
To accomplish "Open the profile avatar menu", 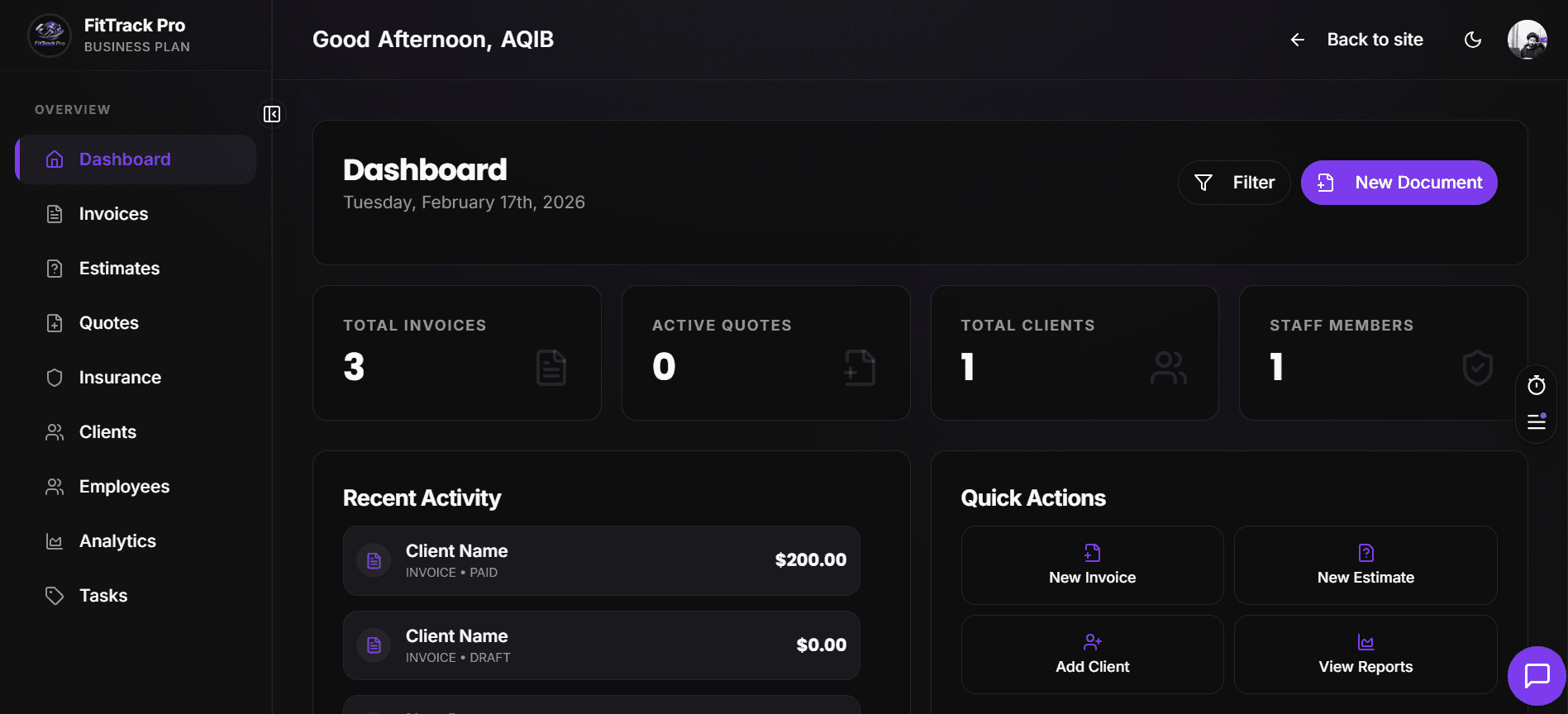I will click(1527, 39).
